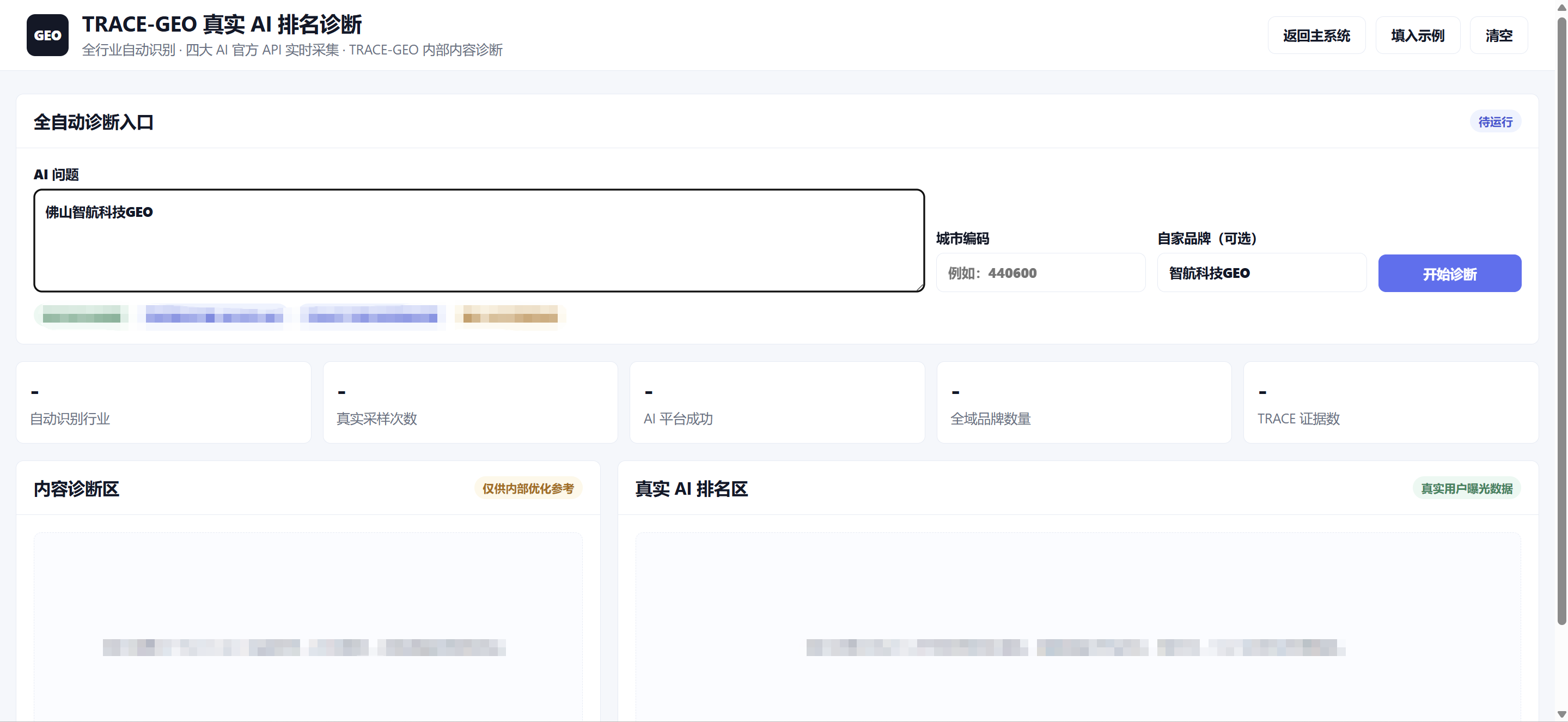The width and height of the screenshot is (1568, 722).
Task: Focus the AI 问题 textarea
Action: pyautogui.click(x=479, y=240)
